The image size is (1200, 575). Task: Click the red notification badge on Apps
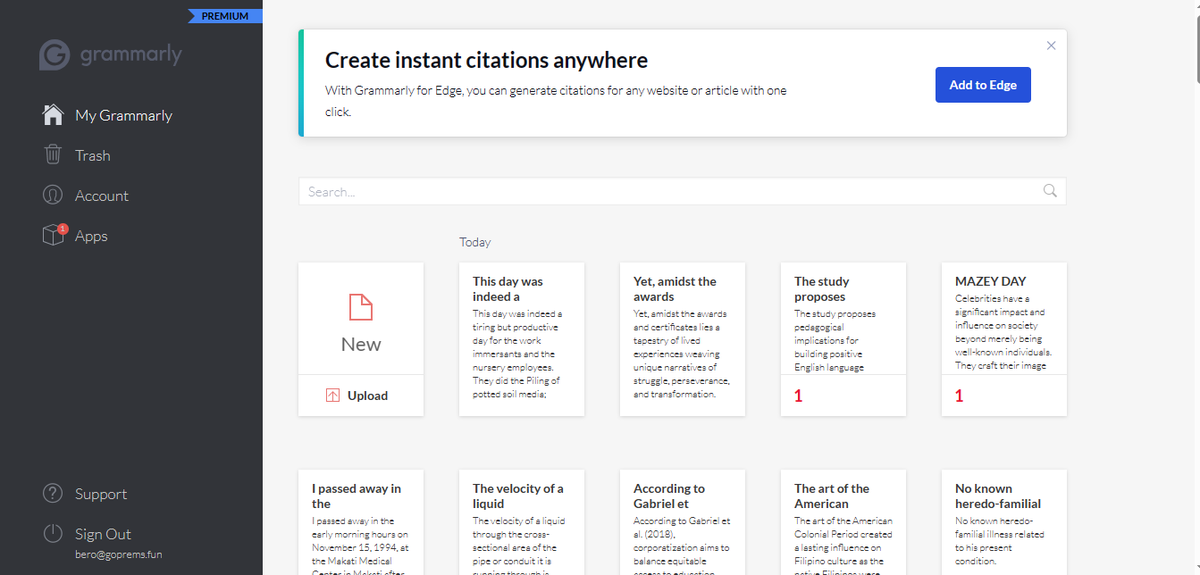(63, 229)
